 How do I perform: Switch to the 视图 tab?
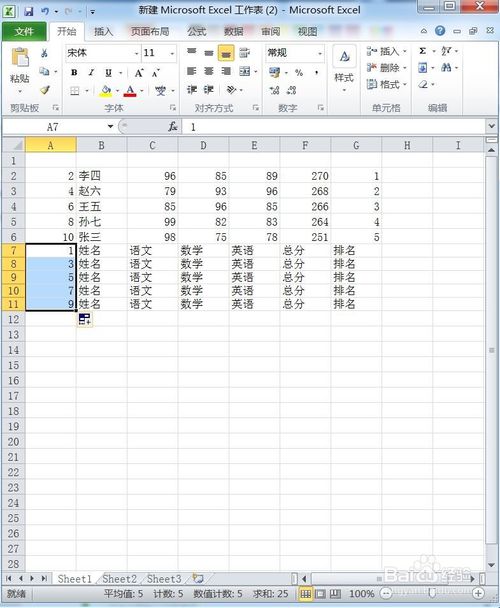click(307, 31)
